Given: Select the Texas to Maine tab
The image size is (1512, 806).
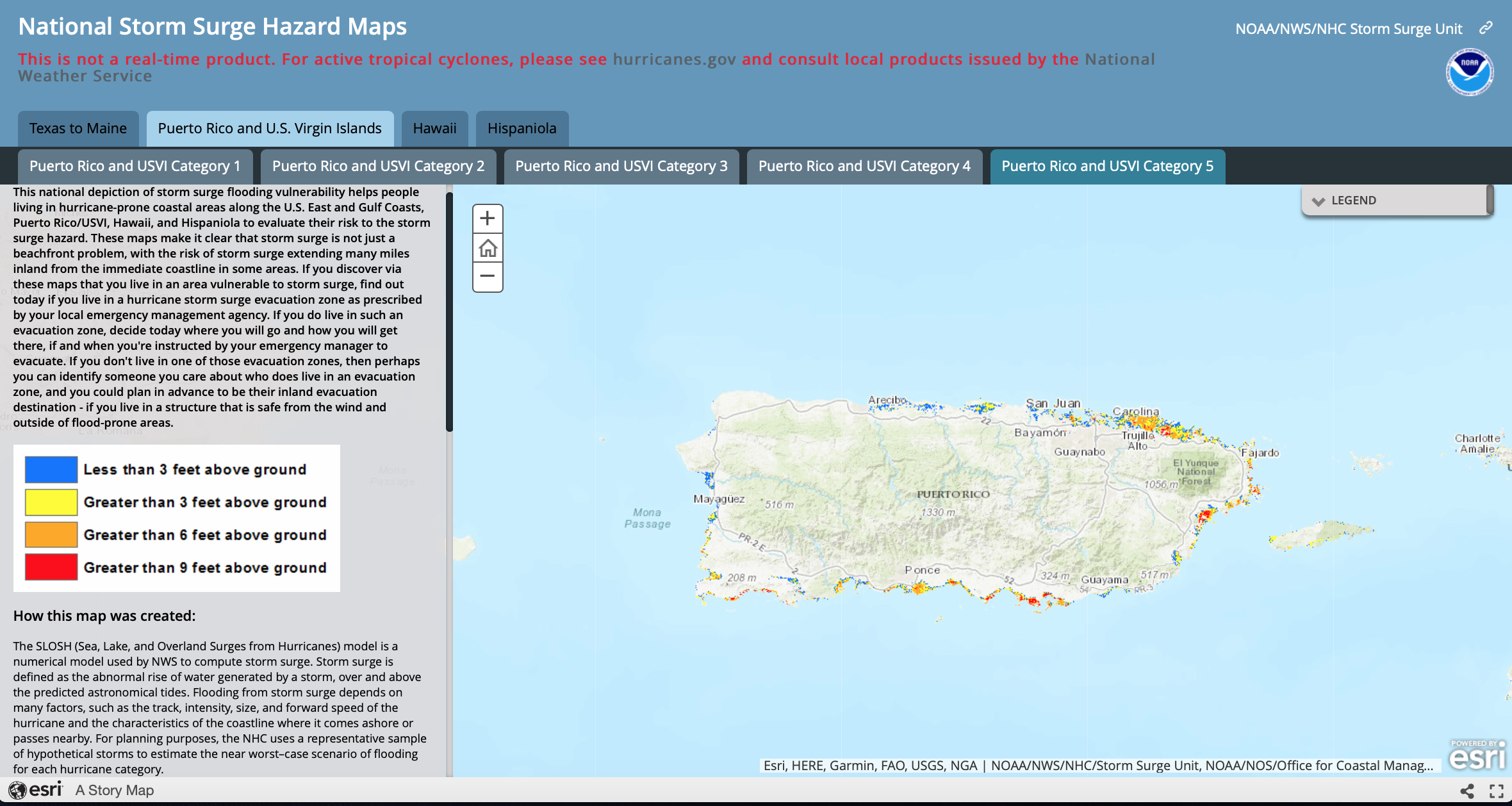Looking at the screenshot, I should click(x=78, y=128).
